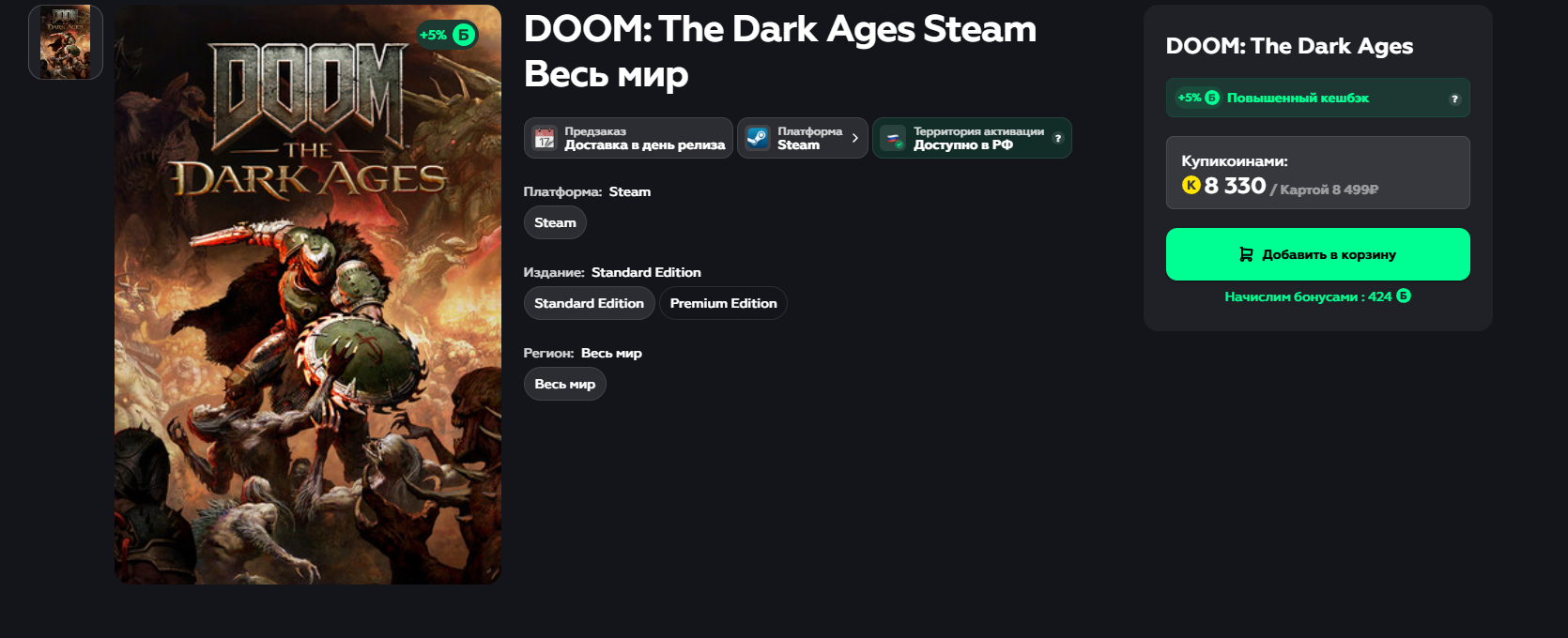This screenshot has height=638, width=1568.
Task: Click the +5% bonus badge on cover art
Action: point(448,35)
